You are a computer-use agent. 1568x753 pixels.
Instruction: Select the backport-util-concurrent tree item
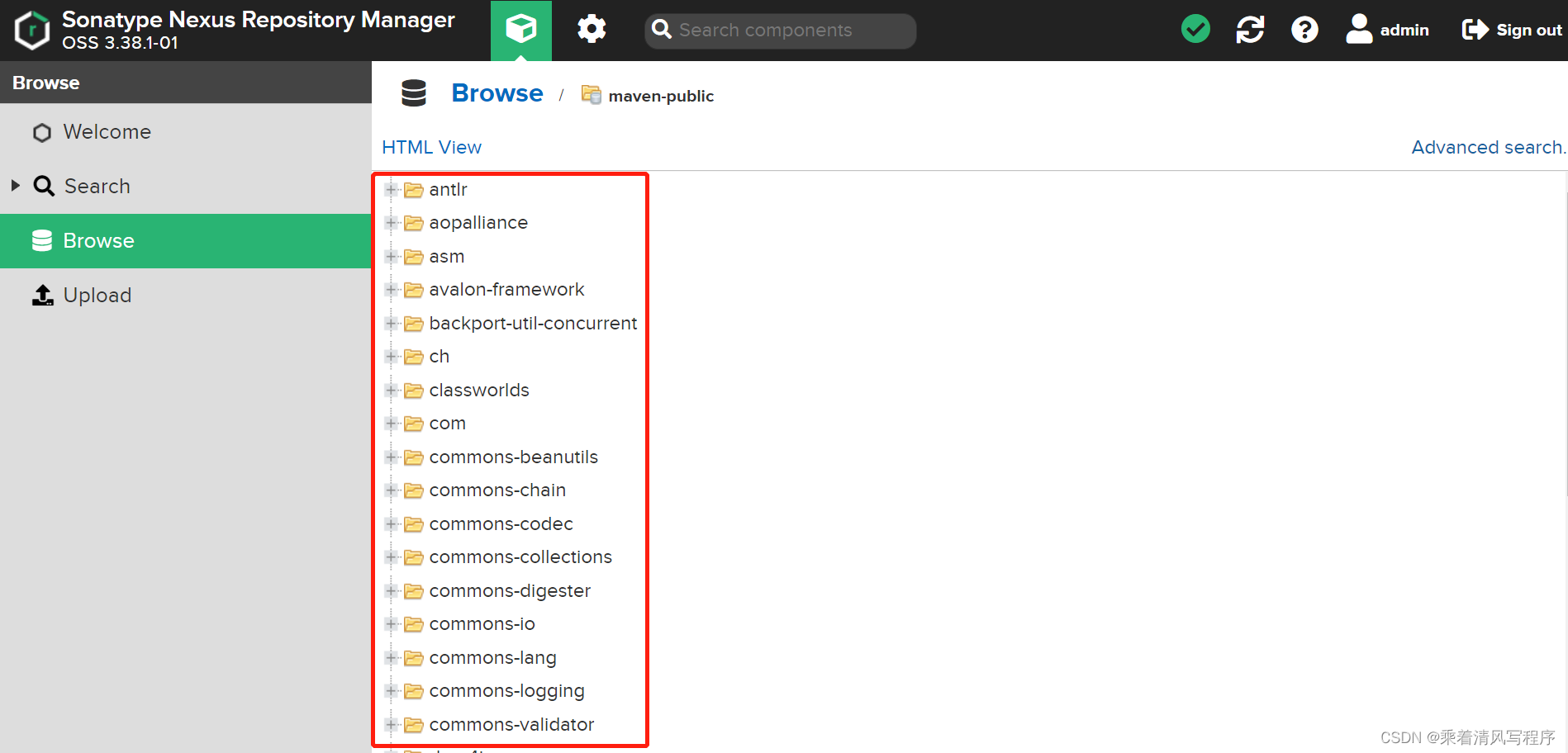click(533, 324)
